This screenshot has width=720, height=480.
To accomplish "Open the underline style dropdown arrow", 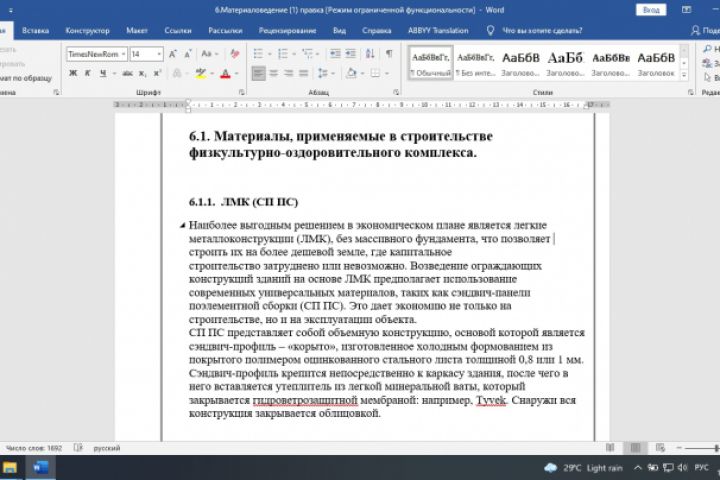I will pos(113,73).
